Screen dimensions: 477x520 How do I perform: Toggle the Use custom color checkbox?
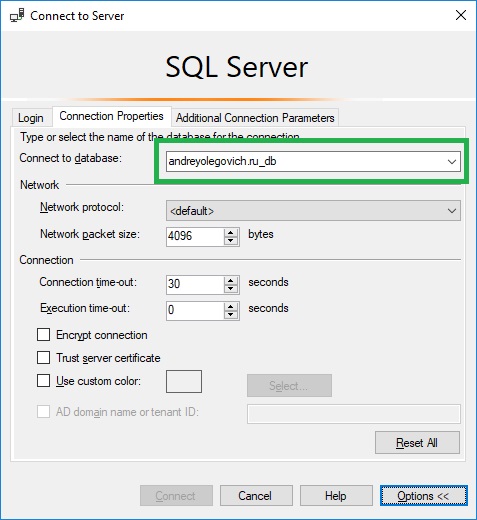[x=44, y=381]
